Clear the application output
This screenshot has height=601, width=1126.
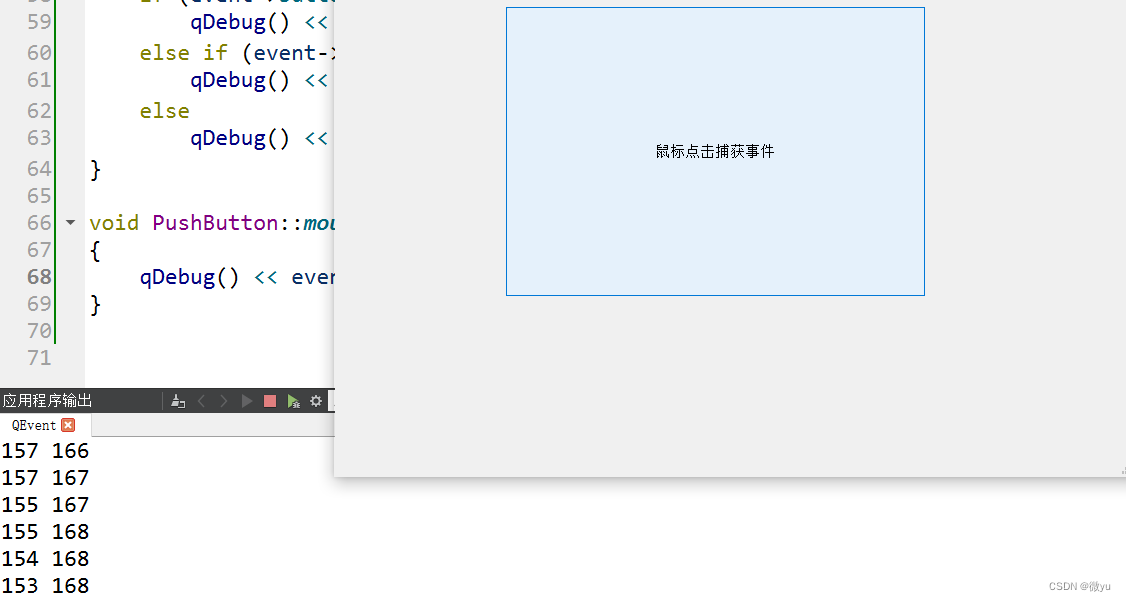(178, 401)
